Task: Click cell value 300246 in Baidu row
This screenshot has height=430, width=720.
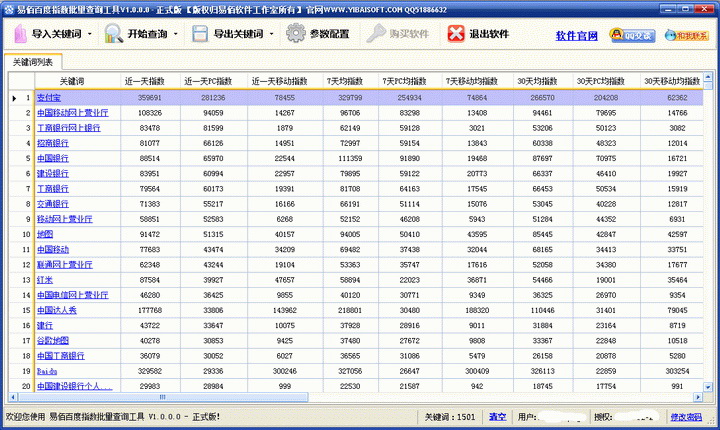Action: click(285, 371)
